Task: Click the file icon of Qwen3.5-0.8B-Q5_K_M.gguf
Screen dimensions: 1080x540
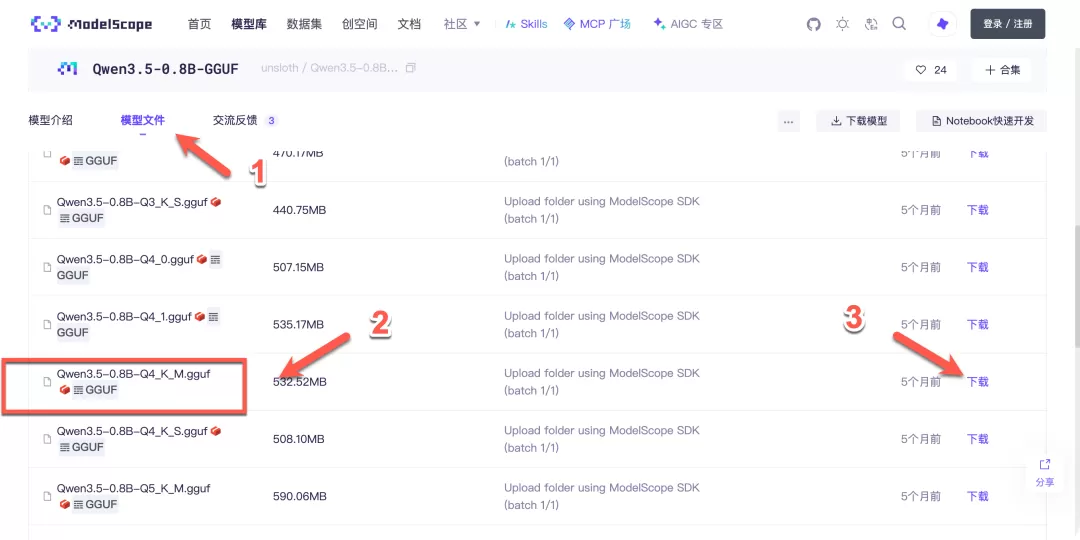Action: coord(48,496)
